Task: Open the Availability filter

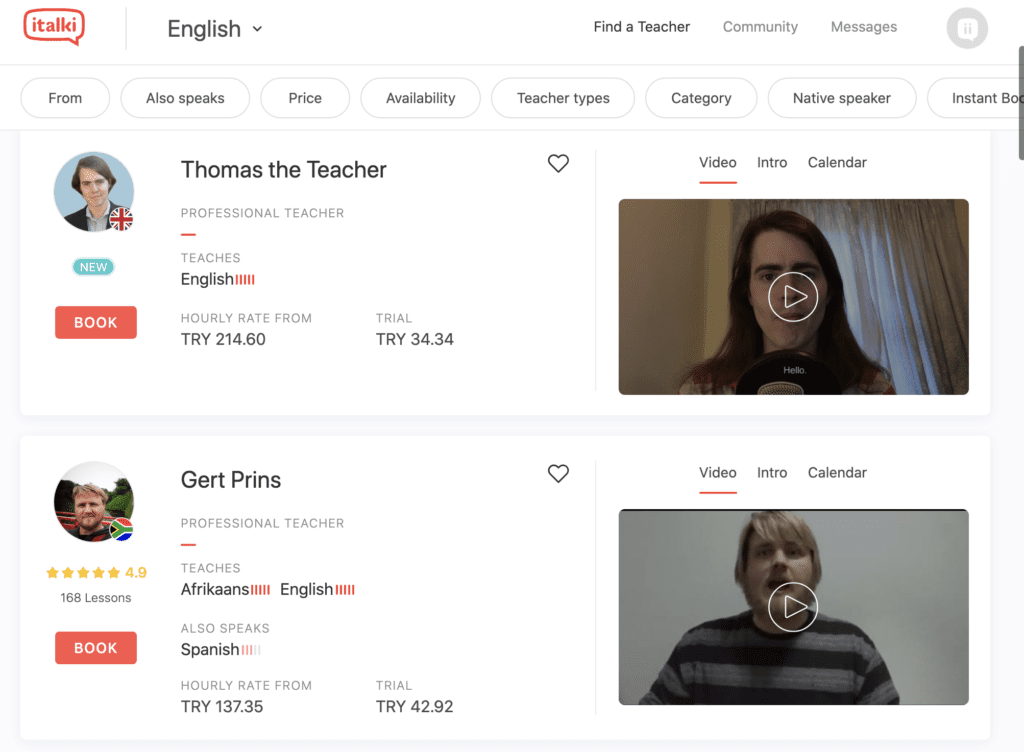Action: tap(420, 98)
